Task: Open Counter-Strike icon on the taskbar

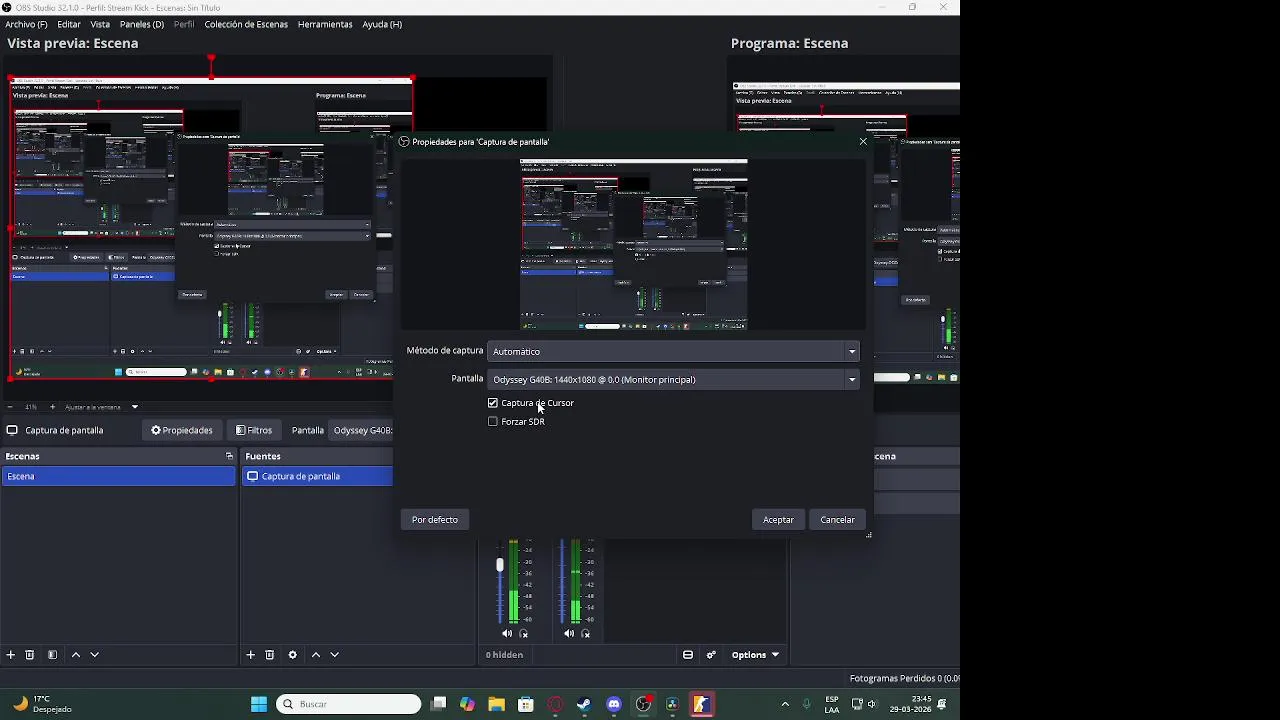Action: coord(701,704)
